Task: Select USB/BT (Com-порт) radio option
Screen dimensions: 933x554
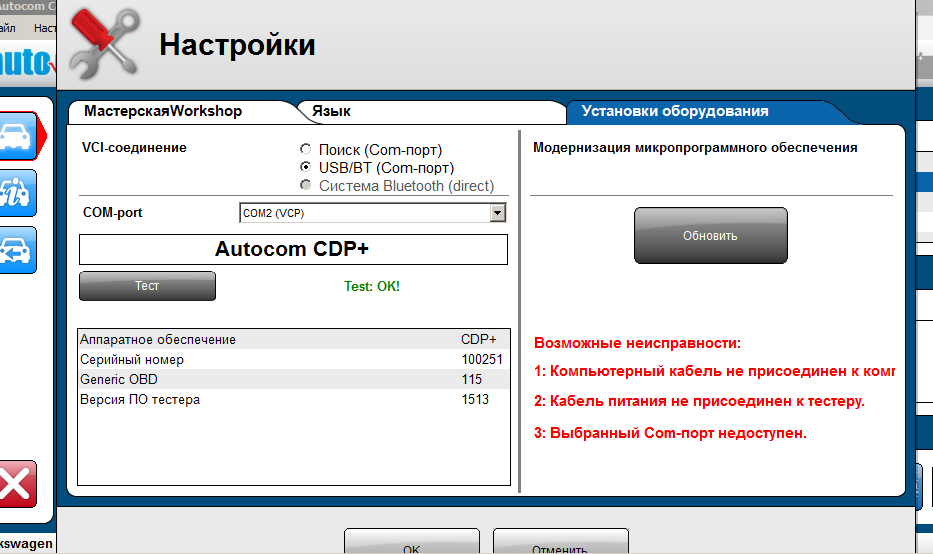Action: click(305, 167)
